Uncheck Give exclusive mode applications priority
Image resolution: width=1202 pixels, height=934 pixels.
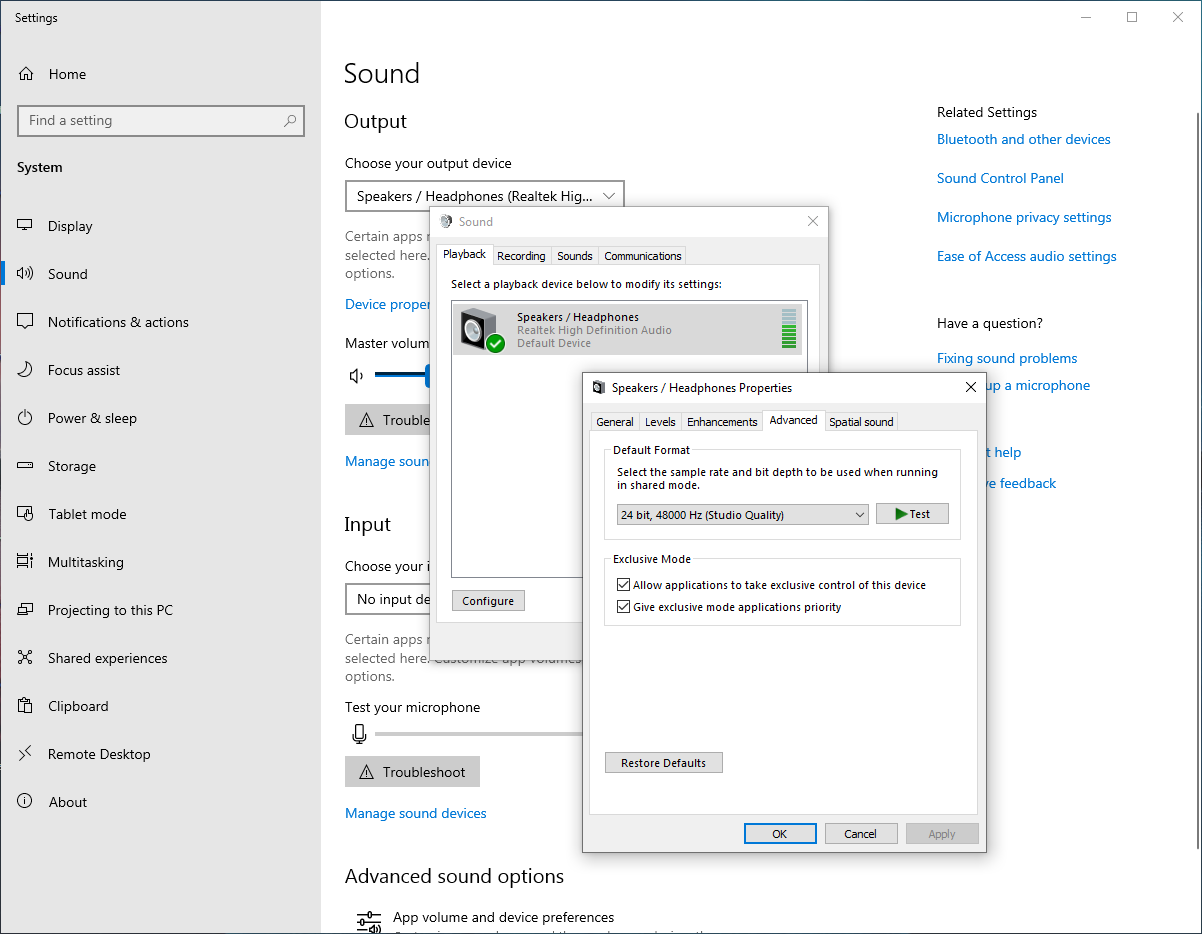624,607
